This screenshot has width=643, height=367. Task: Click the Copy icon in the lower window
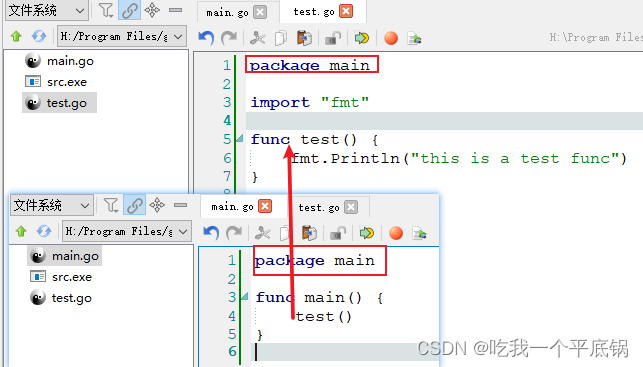285,233
